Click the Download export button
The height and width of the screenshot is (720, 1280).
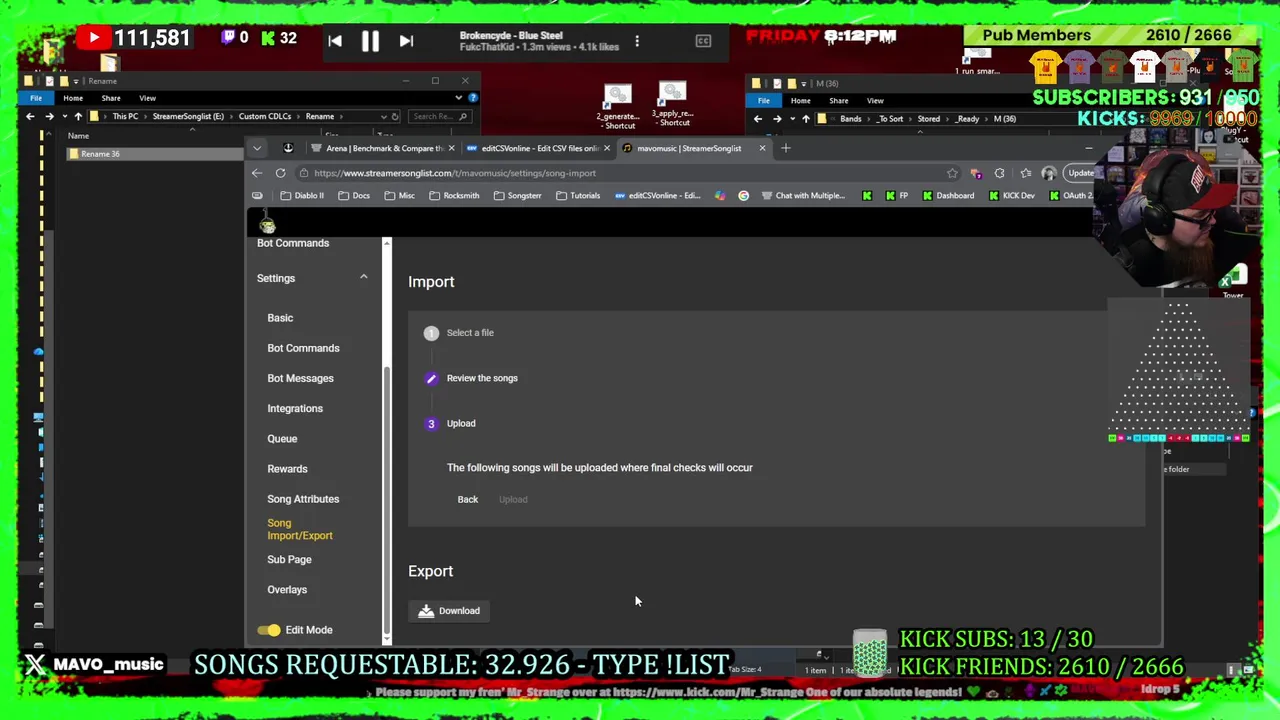coord(449,611)
